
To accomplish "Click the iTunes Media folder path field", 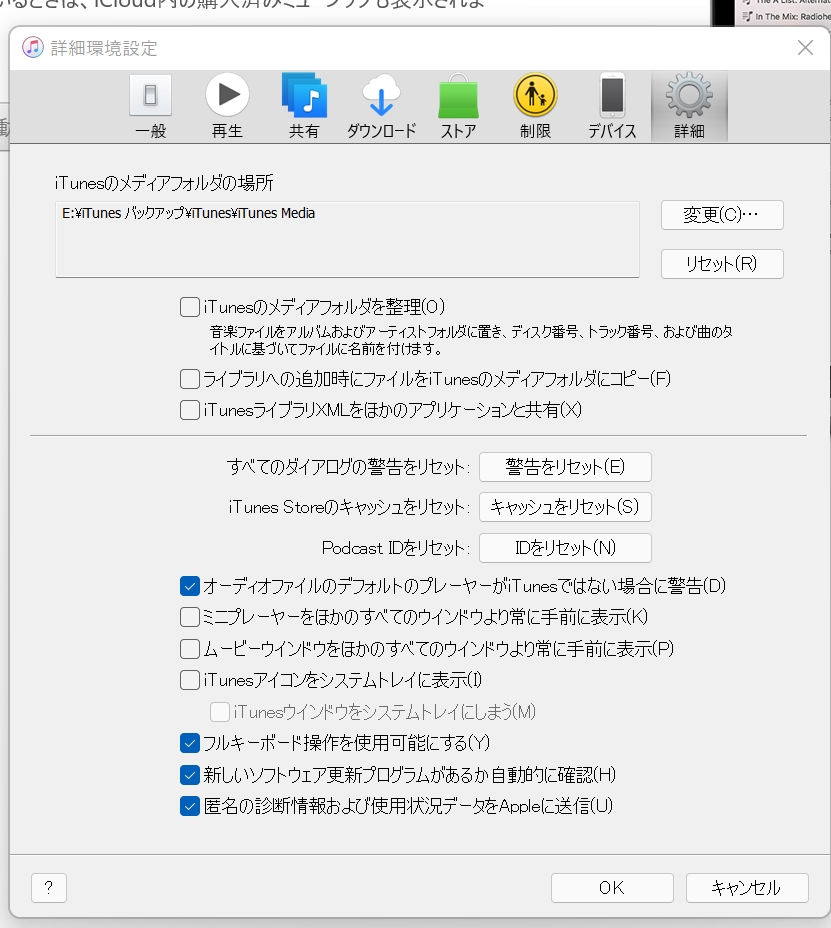I will tap(347, 239).
